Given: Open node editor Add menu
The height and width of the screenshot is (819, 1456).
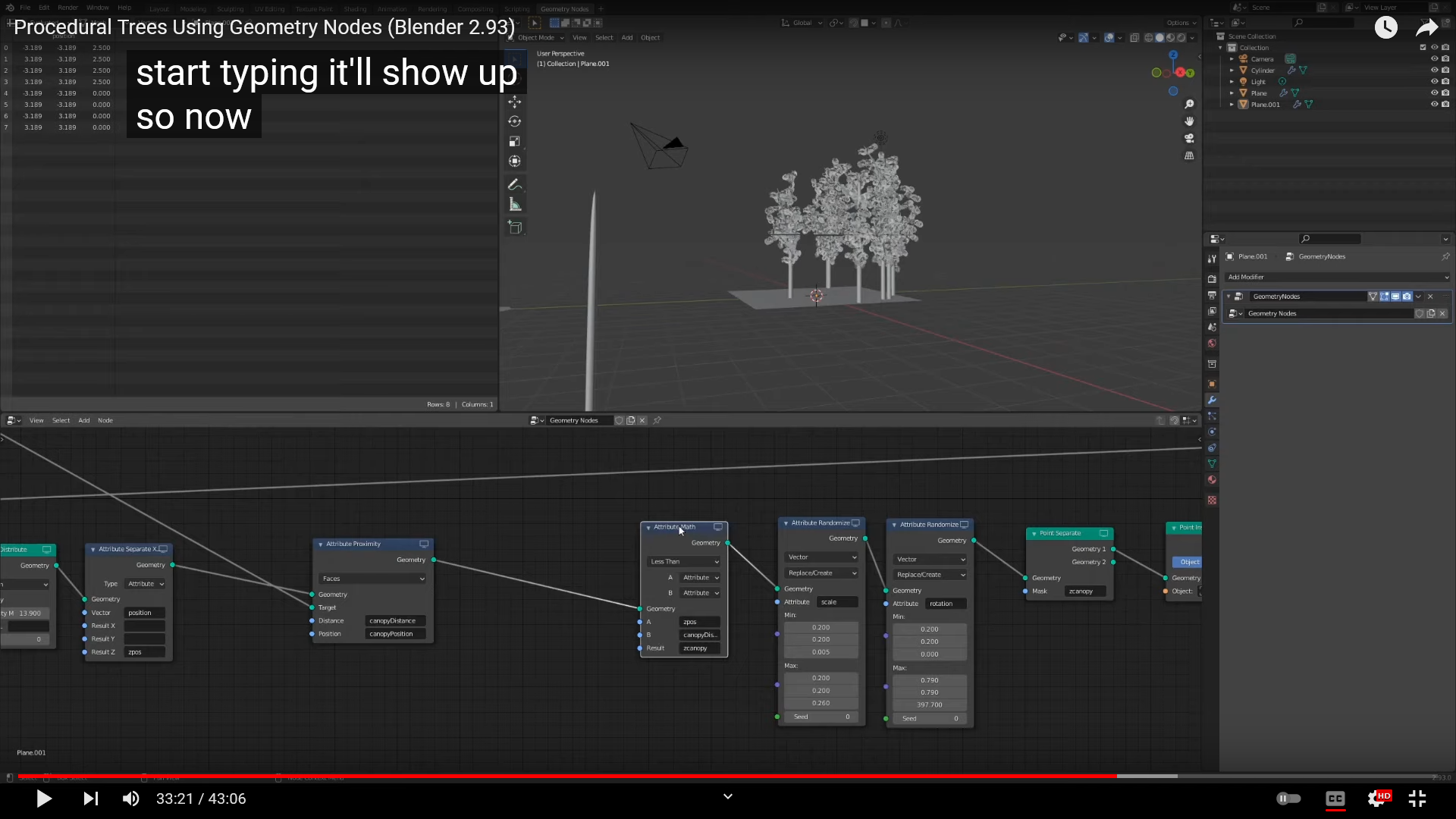Looking at the screenshot, I should pyautogui.click(x=84, y=420).
